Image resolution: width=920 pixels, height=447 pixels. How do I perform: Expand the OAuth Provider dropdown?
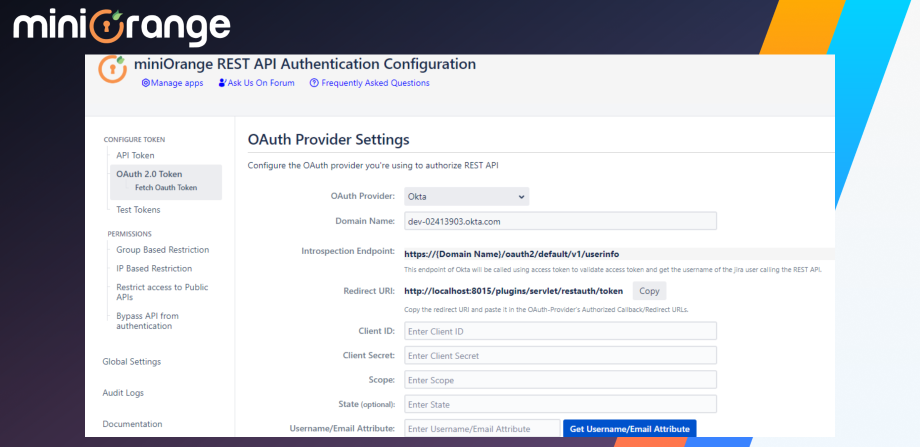pos(466,196)
